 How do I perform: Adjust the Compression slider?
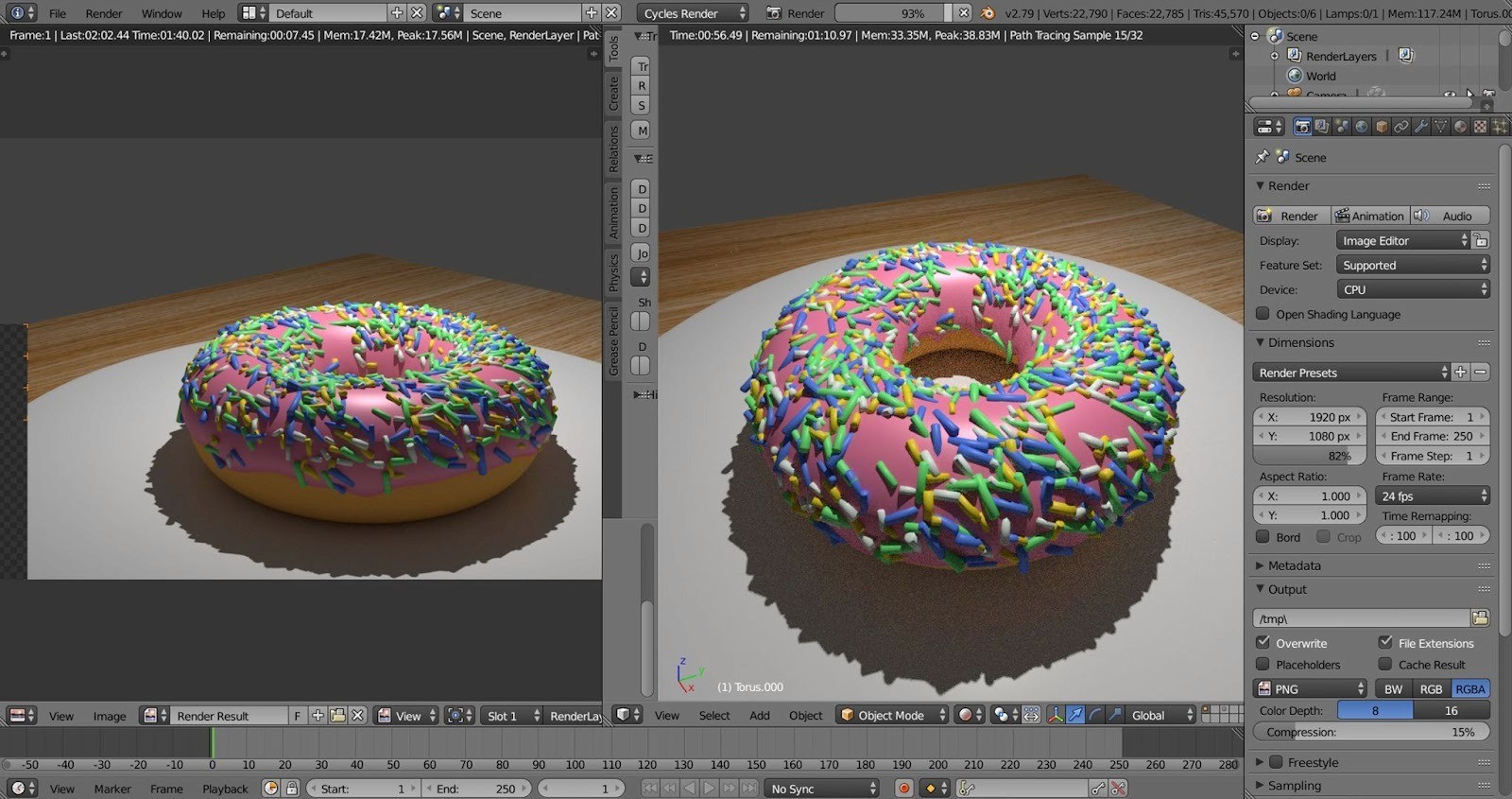[x=1370, y=732]
